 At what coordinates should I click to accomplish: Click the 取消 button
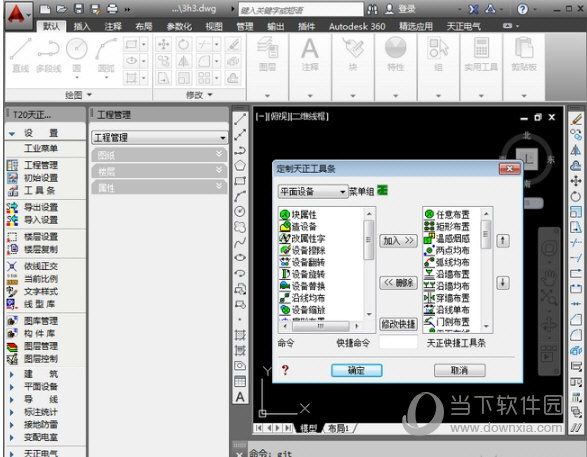(x=460, y=370)
